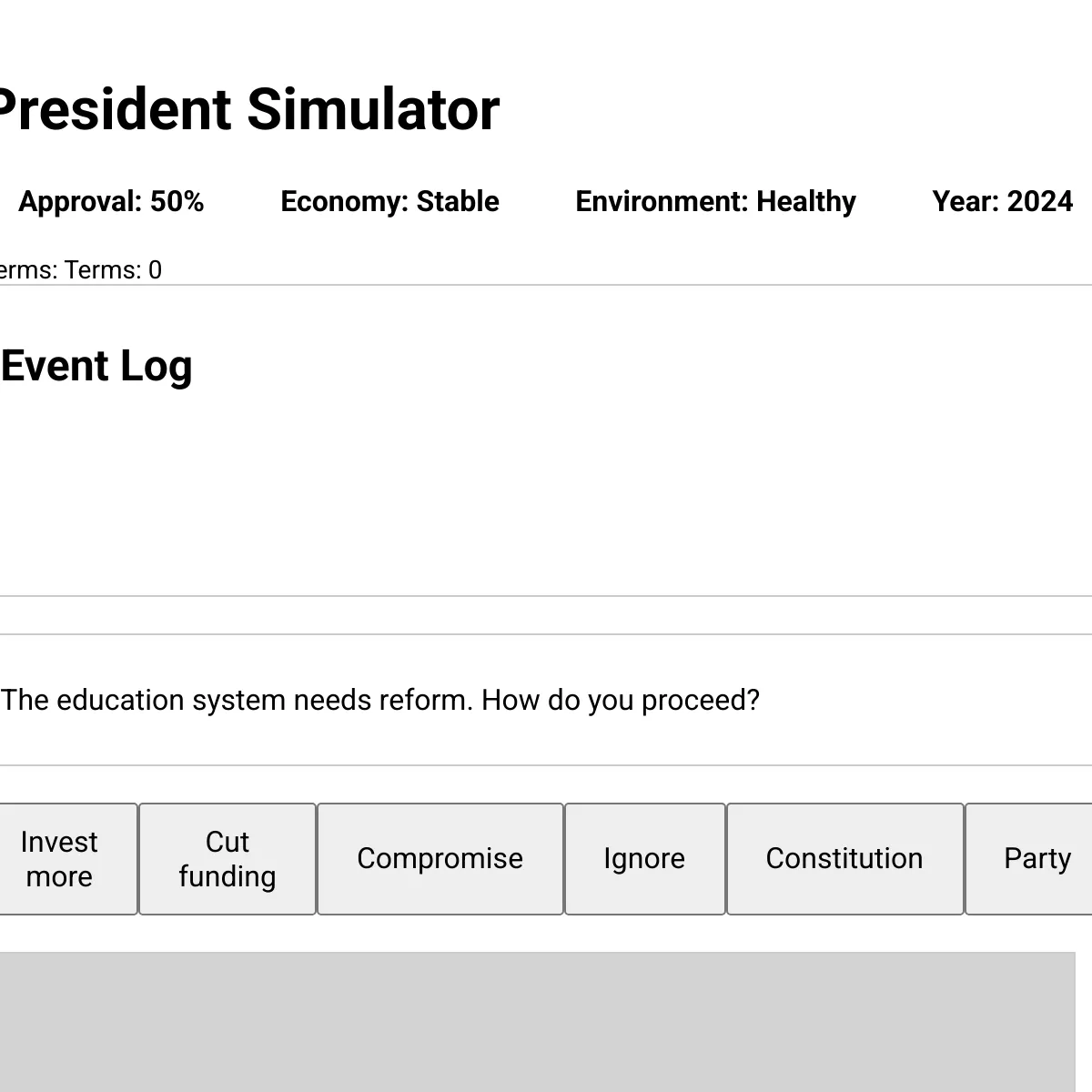Pick the Compromise option
This screenshot has width=1092, height=1092.
click(440, 859)
